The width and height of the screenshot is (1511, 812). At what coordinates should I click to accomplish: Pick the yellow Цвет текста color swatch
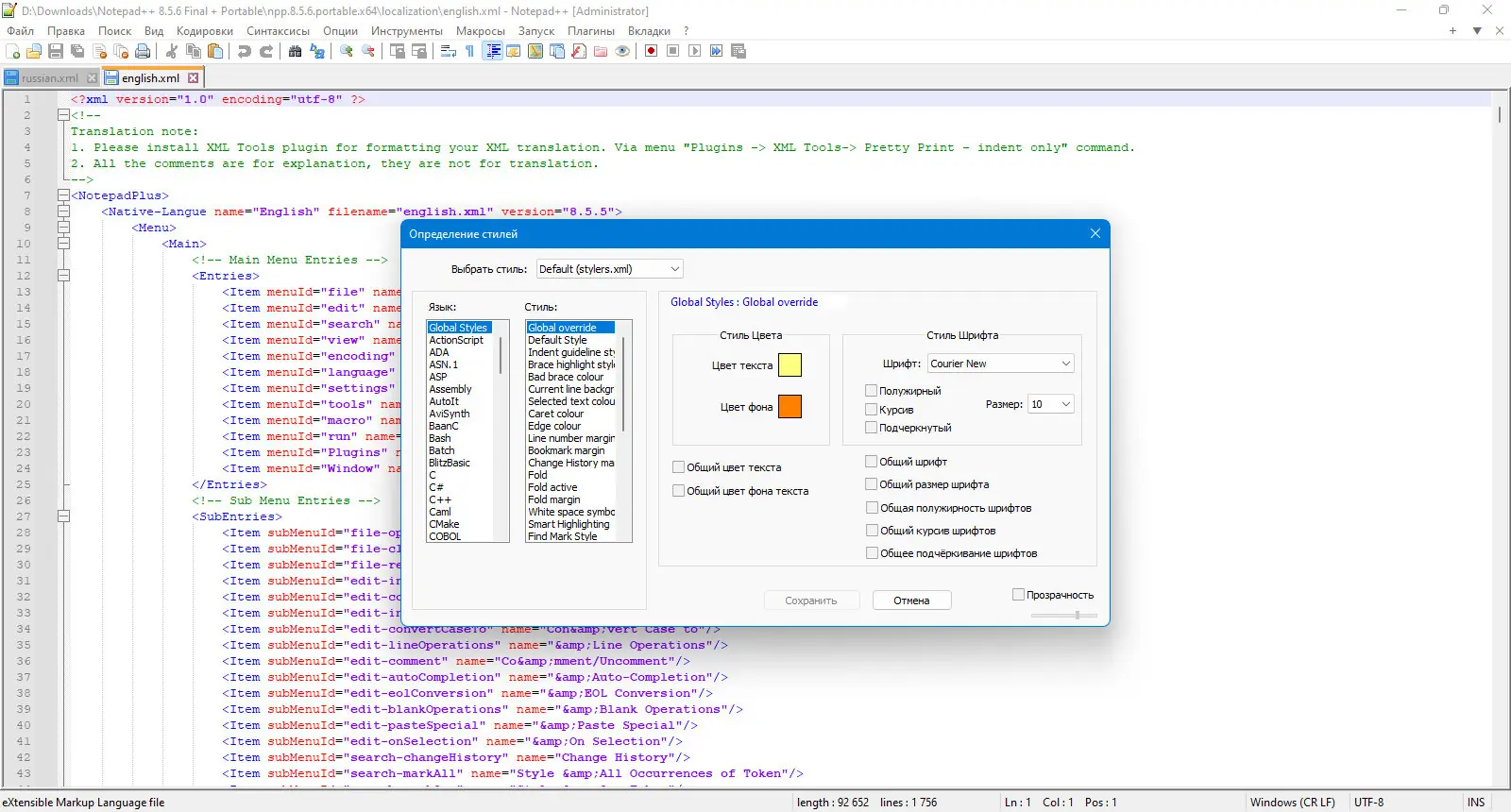789,365
